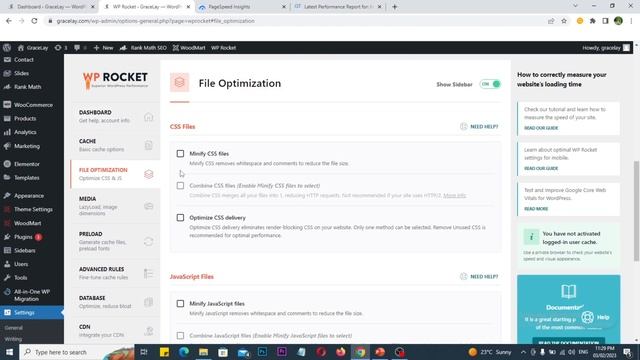640x360 pixels.
Task: Bookmark this page with star icon
Action: coord(564,21)
